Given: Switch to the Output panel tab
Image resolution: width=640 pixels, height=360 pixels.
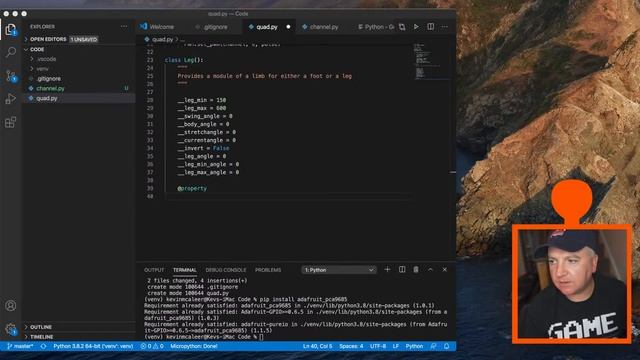Looking at the screenshot, I should tap(154, 270).
